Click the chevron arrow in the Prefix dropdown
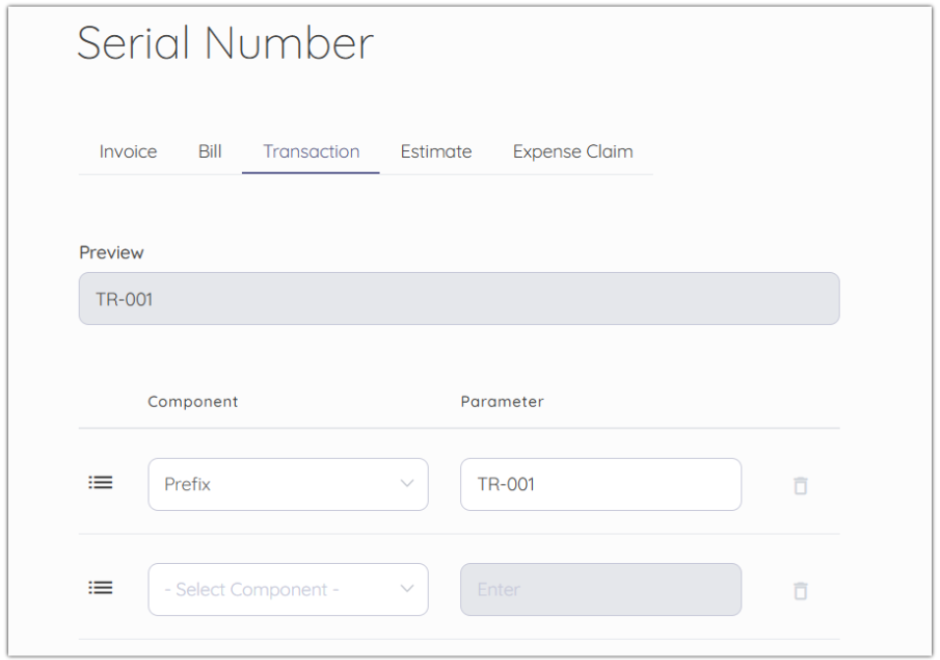Viewport: 940px width, 660px height. [407, 484]
